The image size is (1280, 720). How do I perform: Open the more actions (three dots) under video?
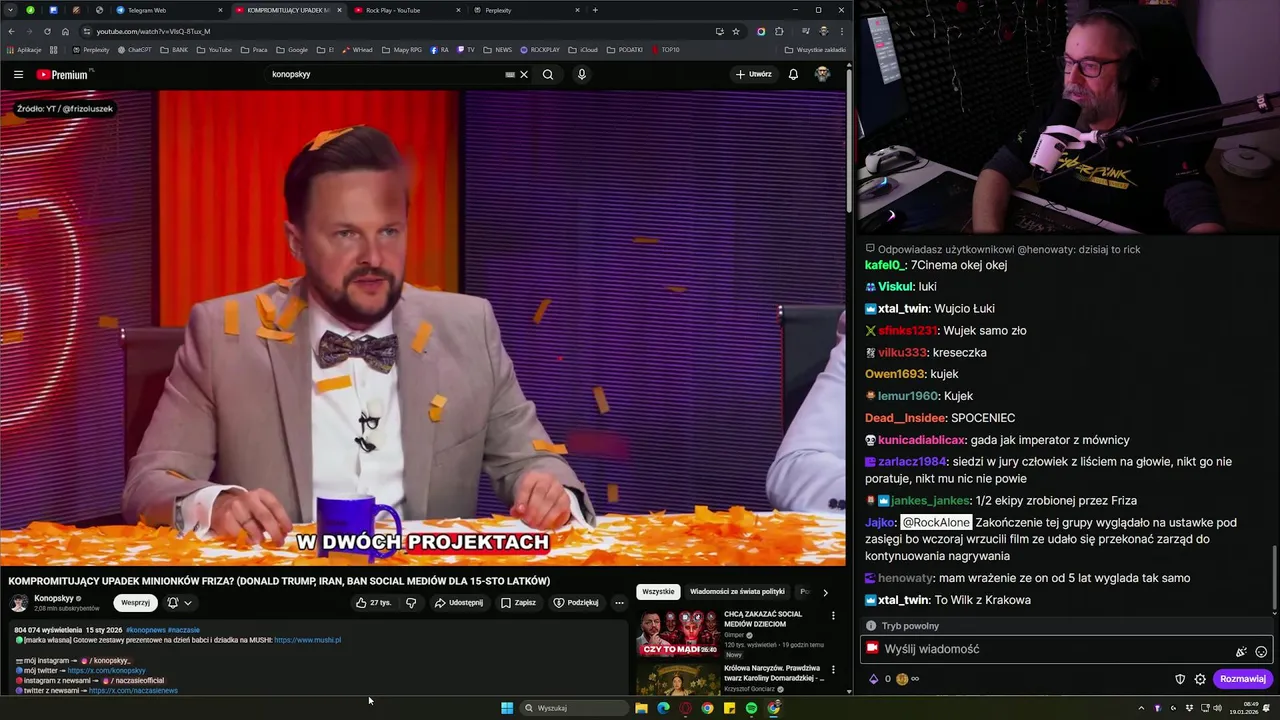click(x=619, y=603)
